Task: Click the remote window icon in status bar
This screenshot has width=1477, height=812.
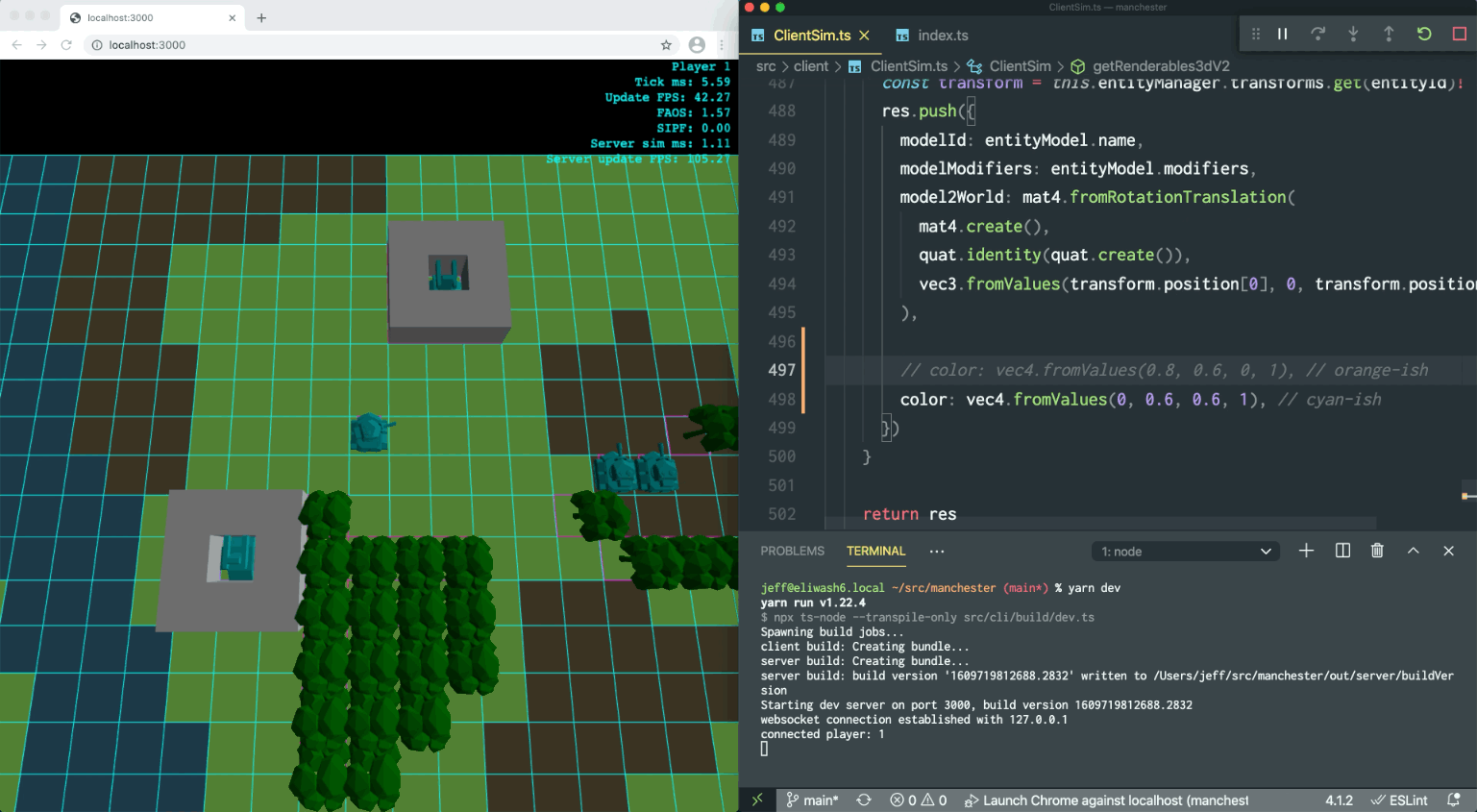Action: (x=757, y=800)
